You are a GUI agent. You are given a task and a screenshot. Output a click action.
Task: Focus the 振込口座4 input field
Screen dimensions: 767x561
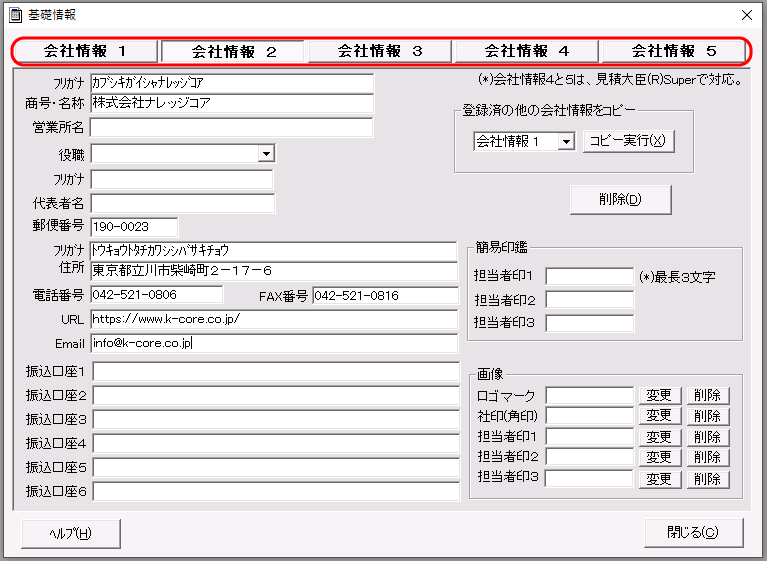(x=276, y=444)
